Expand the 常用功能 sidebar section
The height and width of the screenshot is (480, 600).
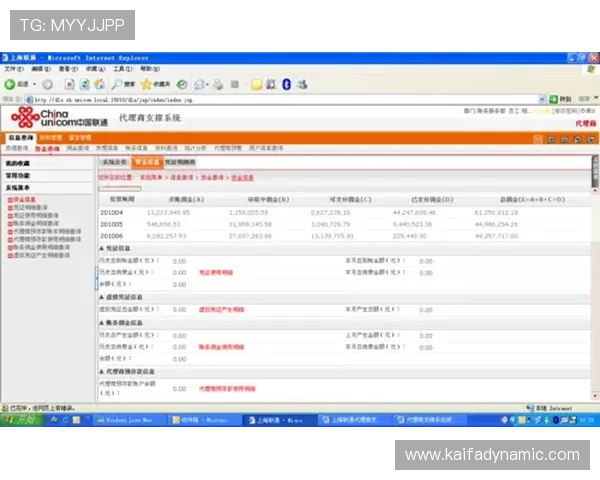19,175
